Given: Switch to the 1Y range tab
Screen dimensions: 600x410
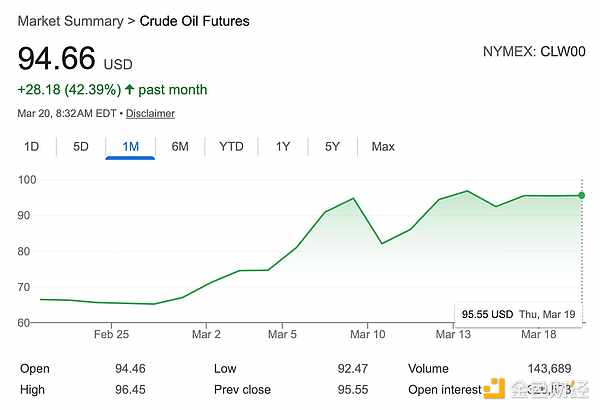Looking at the screenshot, I should click(x=283, y=147).
